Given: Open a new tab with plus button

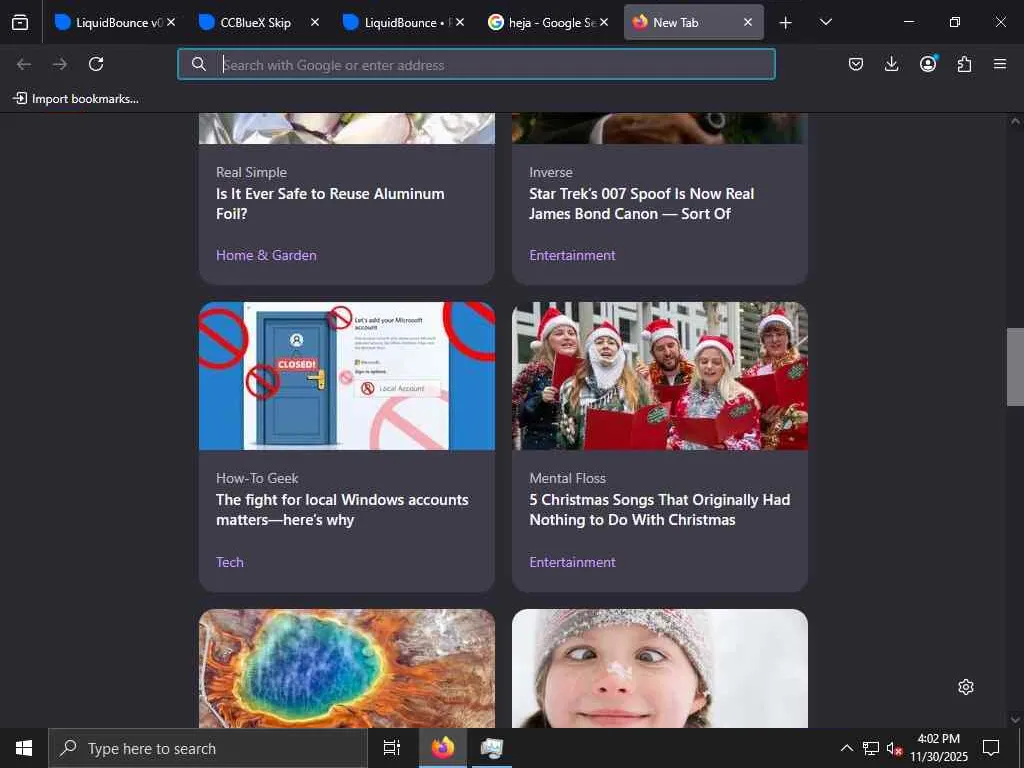Looking at the screenshot, I should coord(786,23).
